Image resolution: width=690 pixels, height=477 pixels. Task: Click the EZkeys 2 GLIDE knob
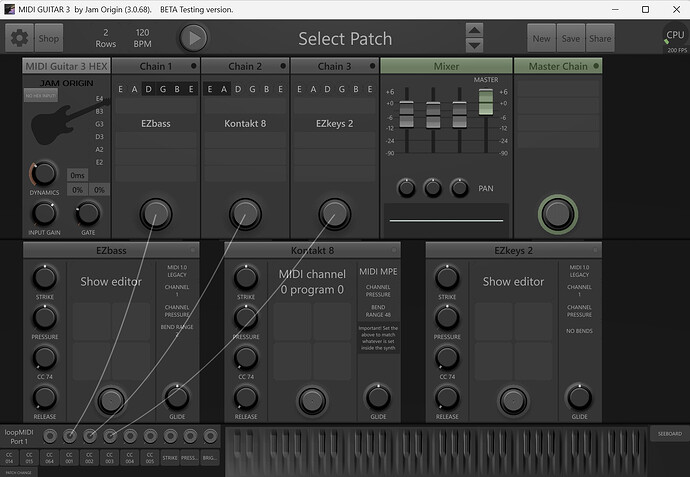579,396
